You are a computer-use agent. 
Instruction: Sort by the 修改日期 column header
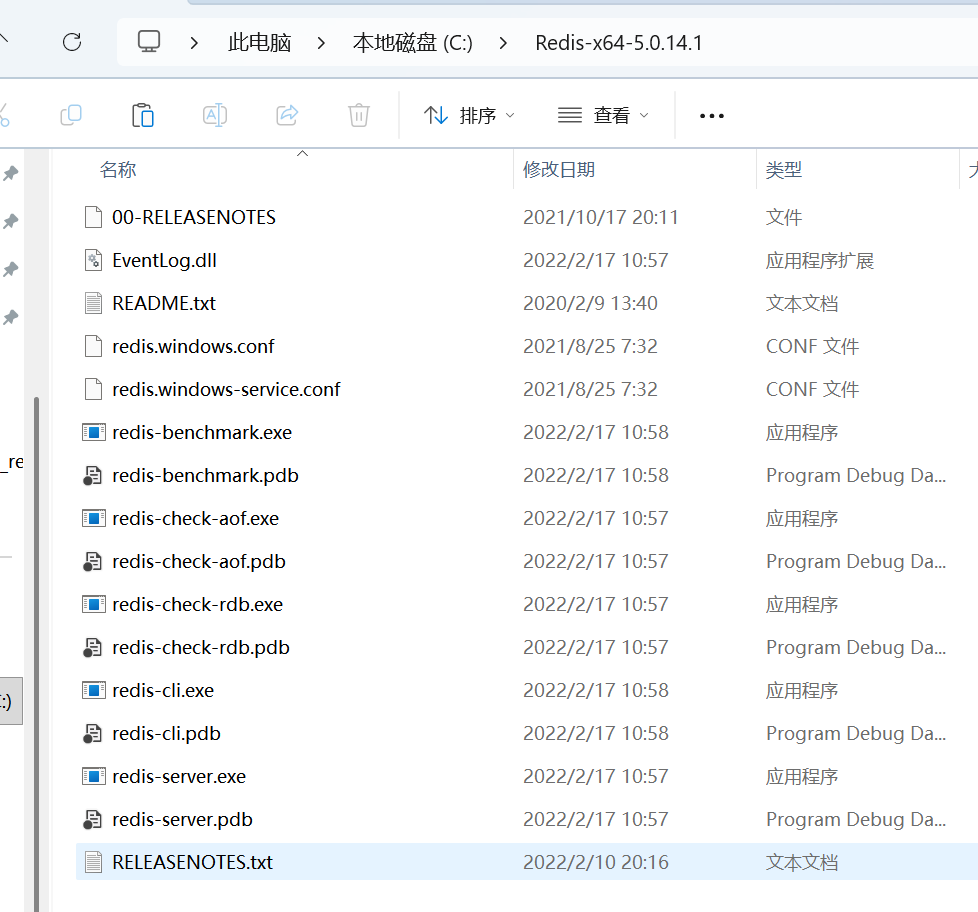tap(559, 170)
